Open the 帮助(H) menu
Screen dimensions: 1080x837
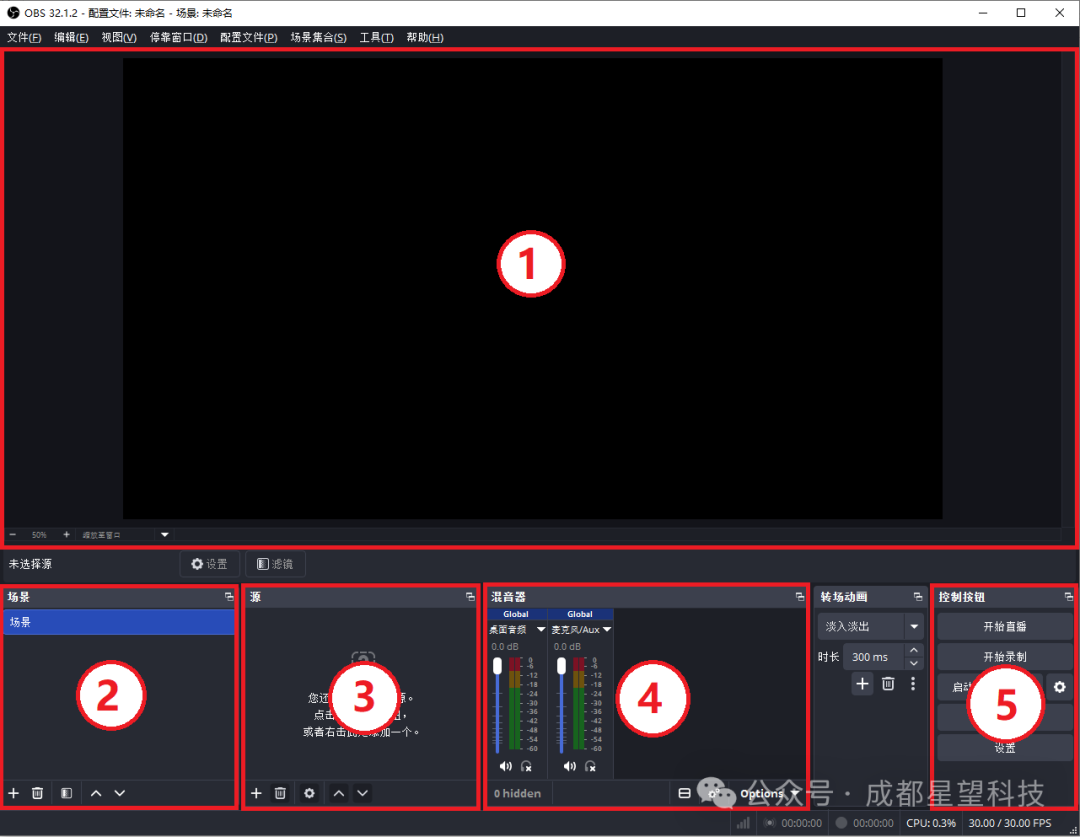pos(425,37)
